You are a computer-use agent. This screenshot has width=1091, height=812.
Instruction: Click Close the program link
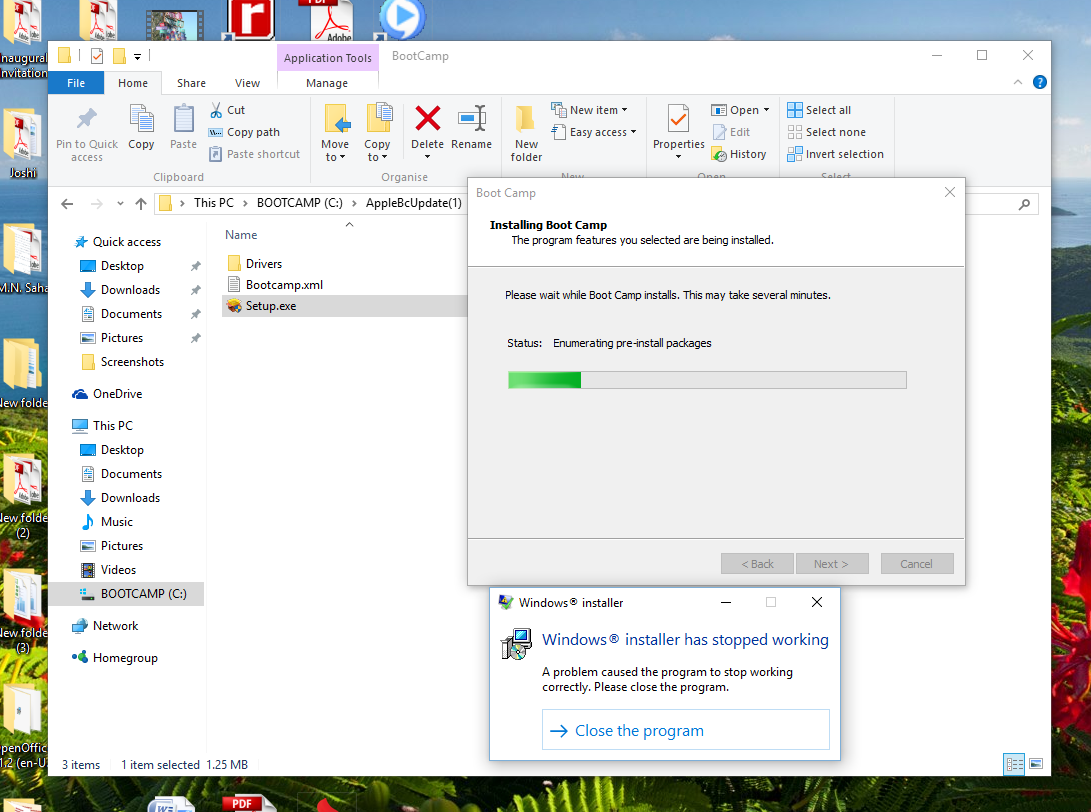685,730
